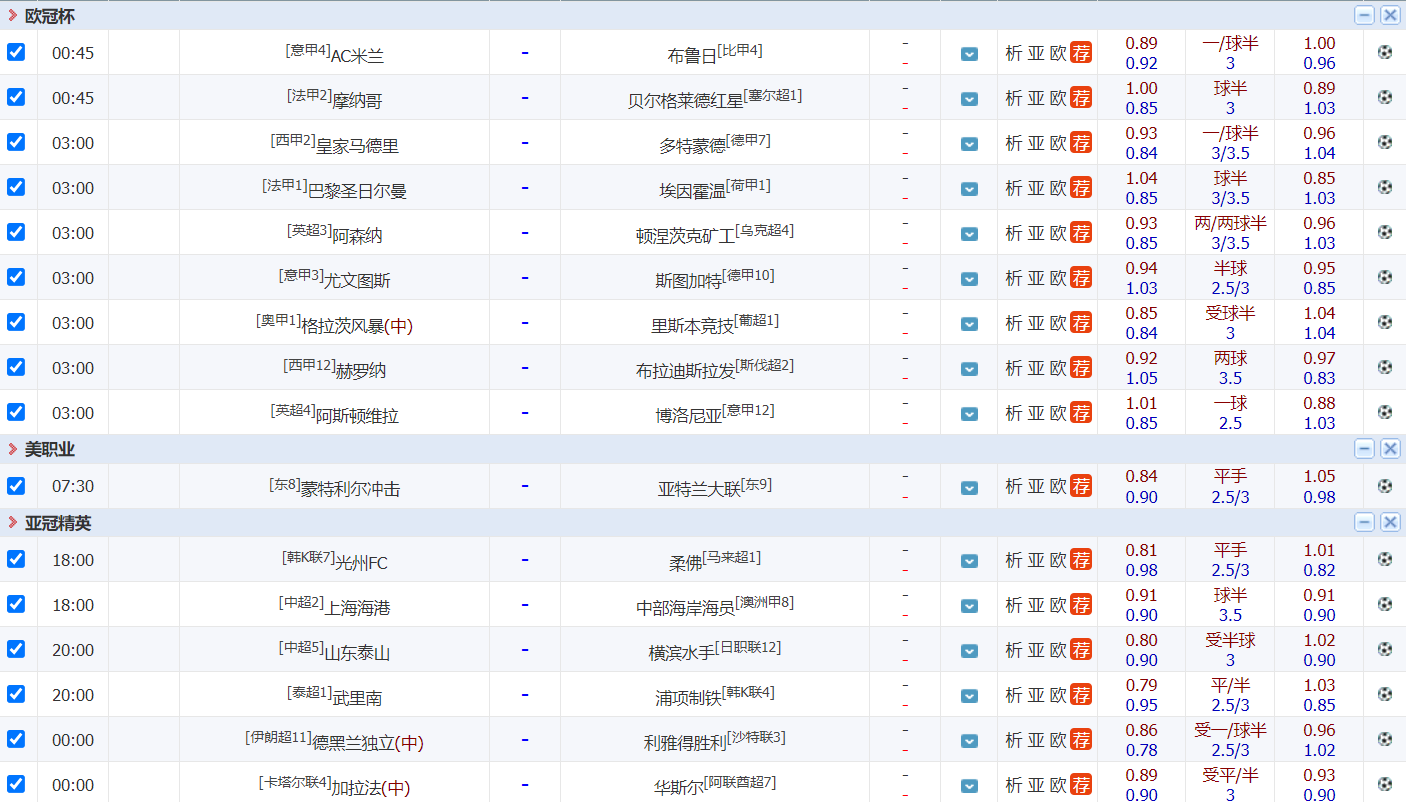
Task: Open the dropdown arrow in 尤文图斯 row
Action: tap(969, 279)
